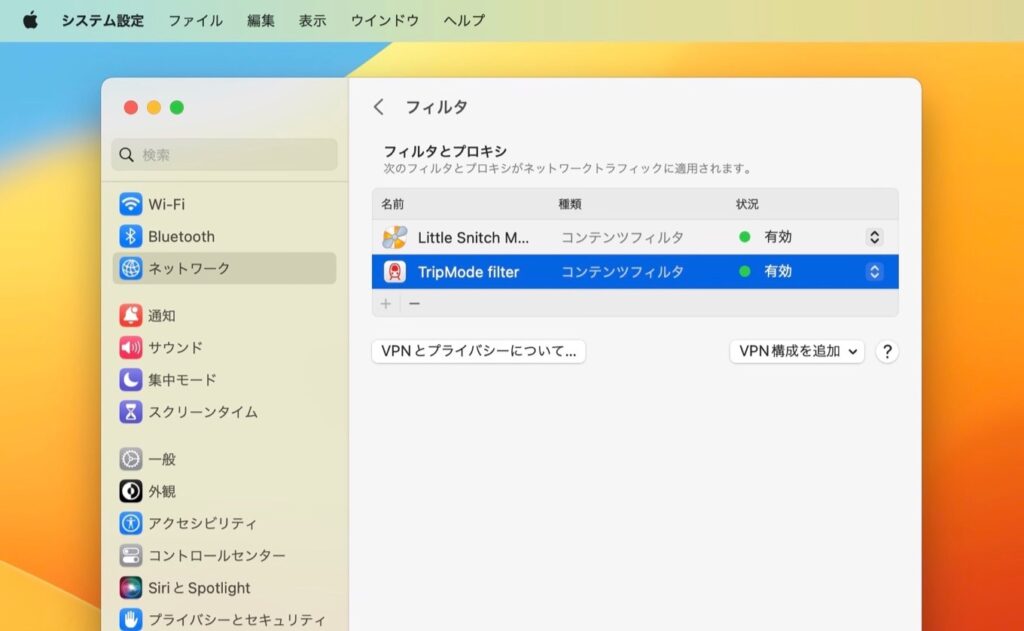Click the VPNとプライバシーについて button
This screenshot has height=631, width=1024.
(478, 351)
